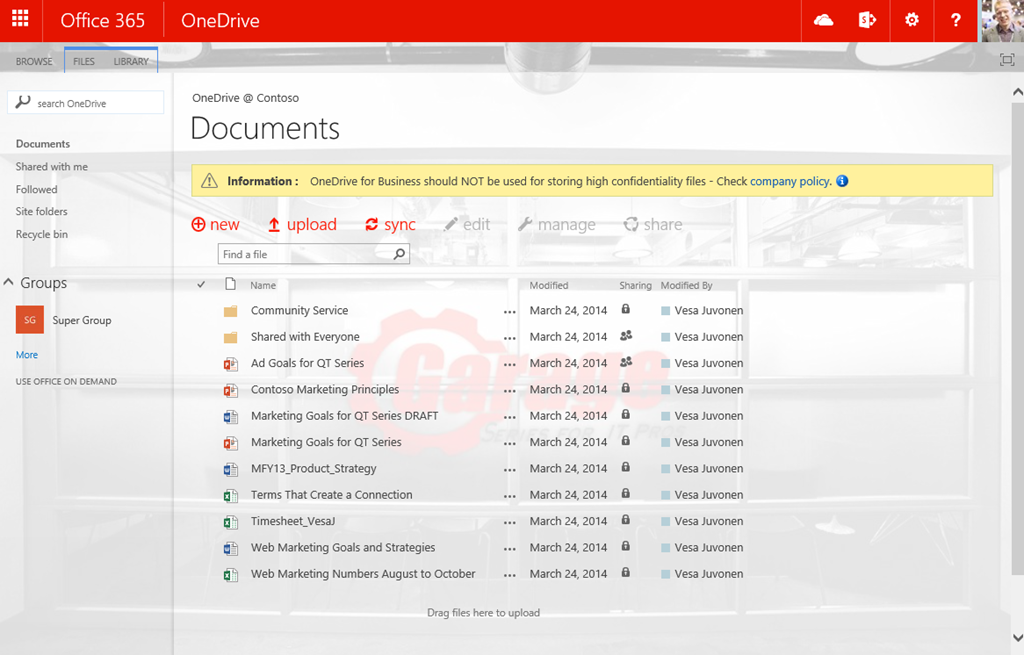Screen dimensions: 1024x655
Task: Click the Super Group SG tile icon
Action: click(30, 320)
